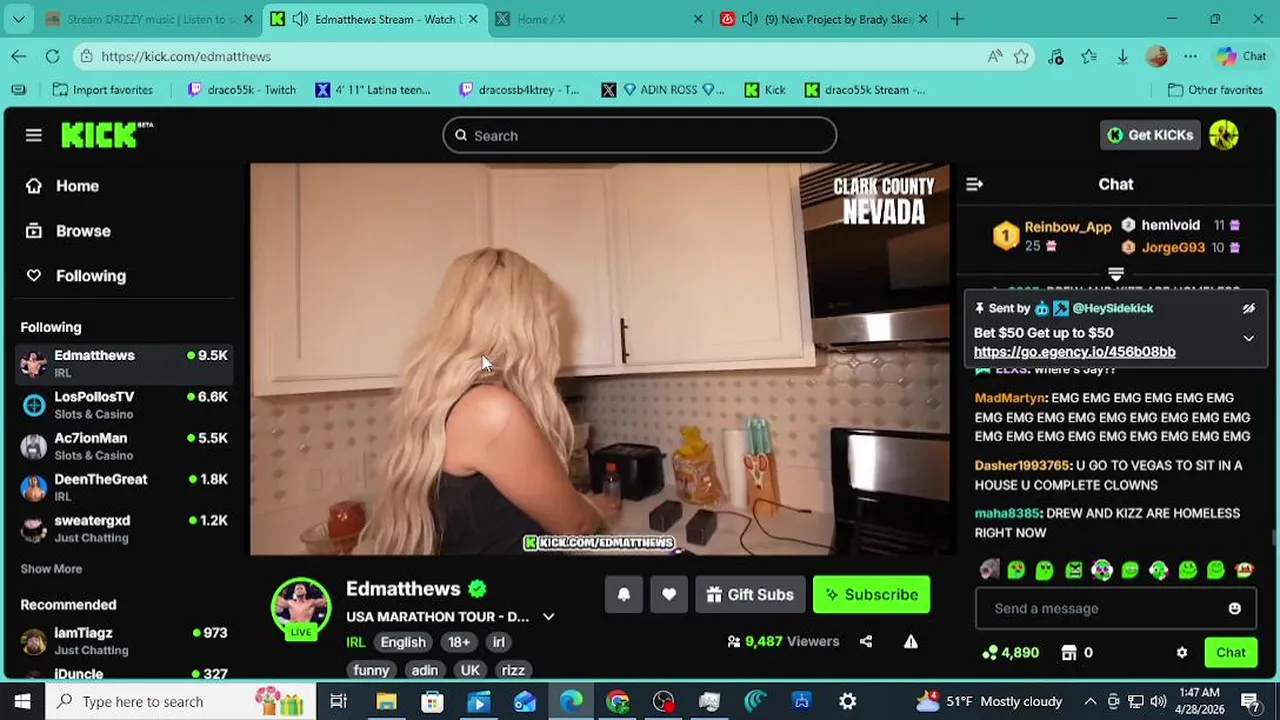Viewport: 1280px width, 720px height.
Task: Click the last quick emote on the right
Action: pos(1245,569)
